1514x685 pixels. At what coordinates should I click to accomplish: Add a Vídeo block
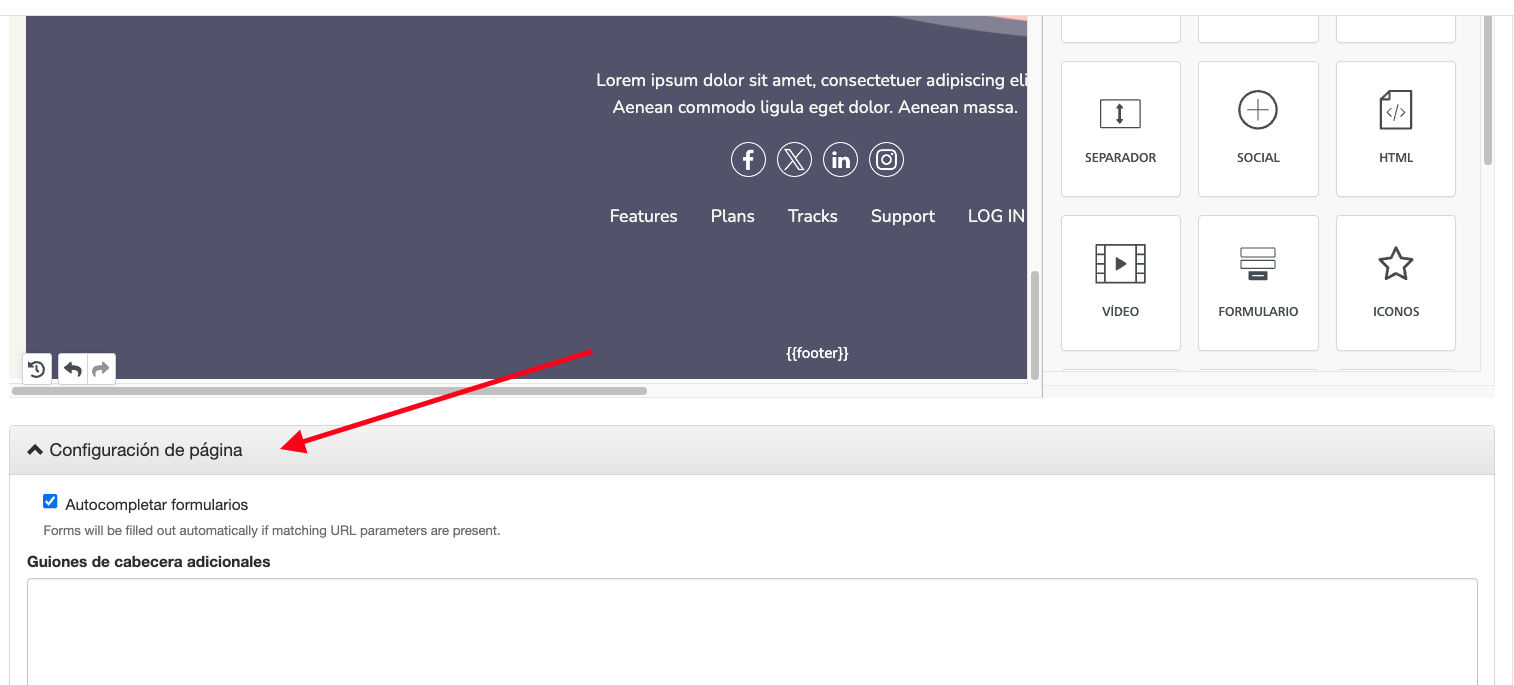tap(1120, 283)
